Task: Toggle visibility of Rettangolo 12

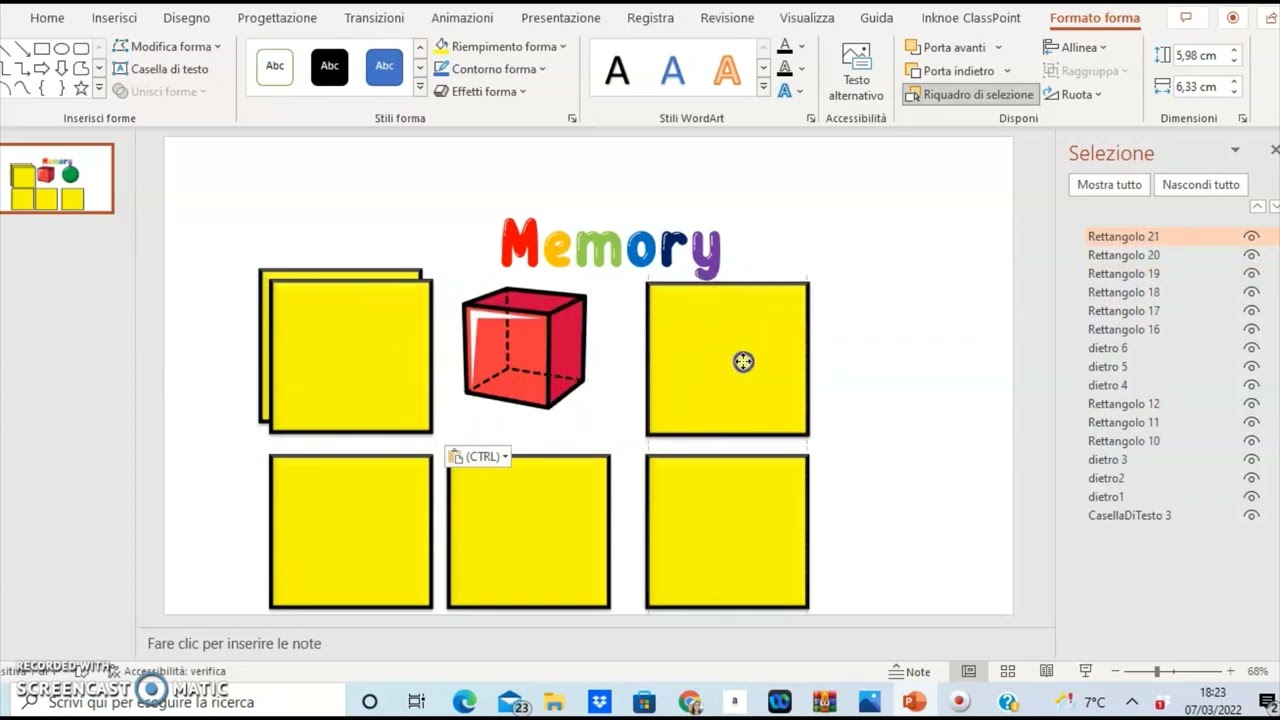Action: tap(1251, 404)
